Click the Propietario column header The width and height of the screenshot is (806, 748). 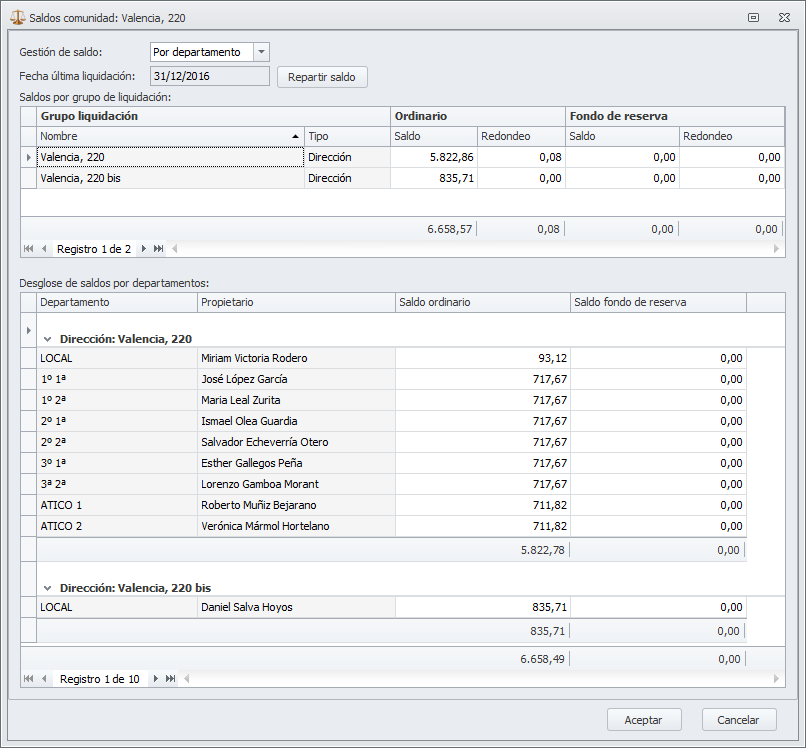[295, 302]
